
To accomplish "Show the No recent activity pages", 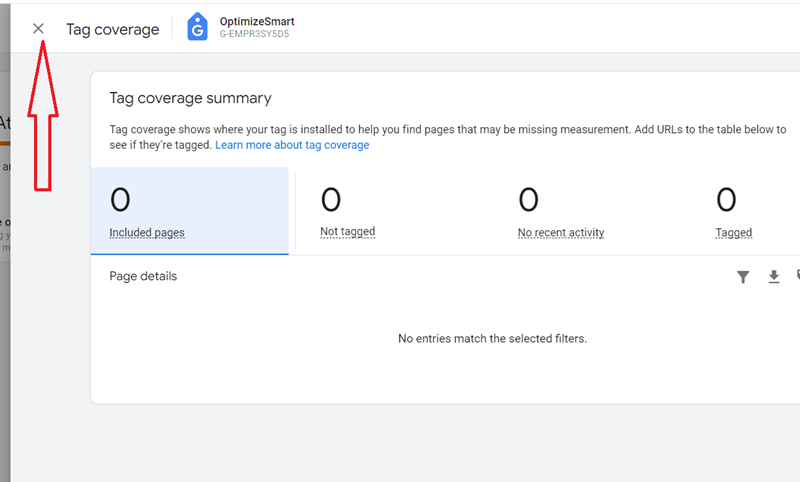I will click(560, 232).
